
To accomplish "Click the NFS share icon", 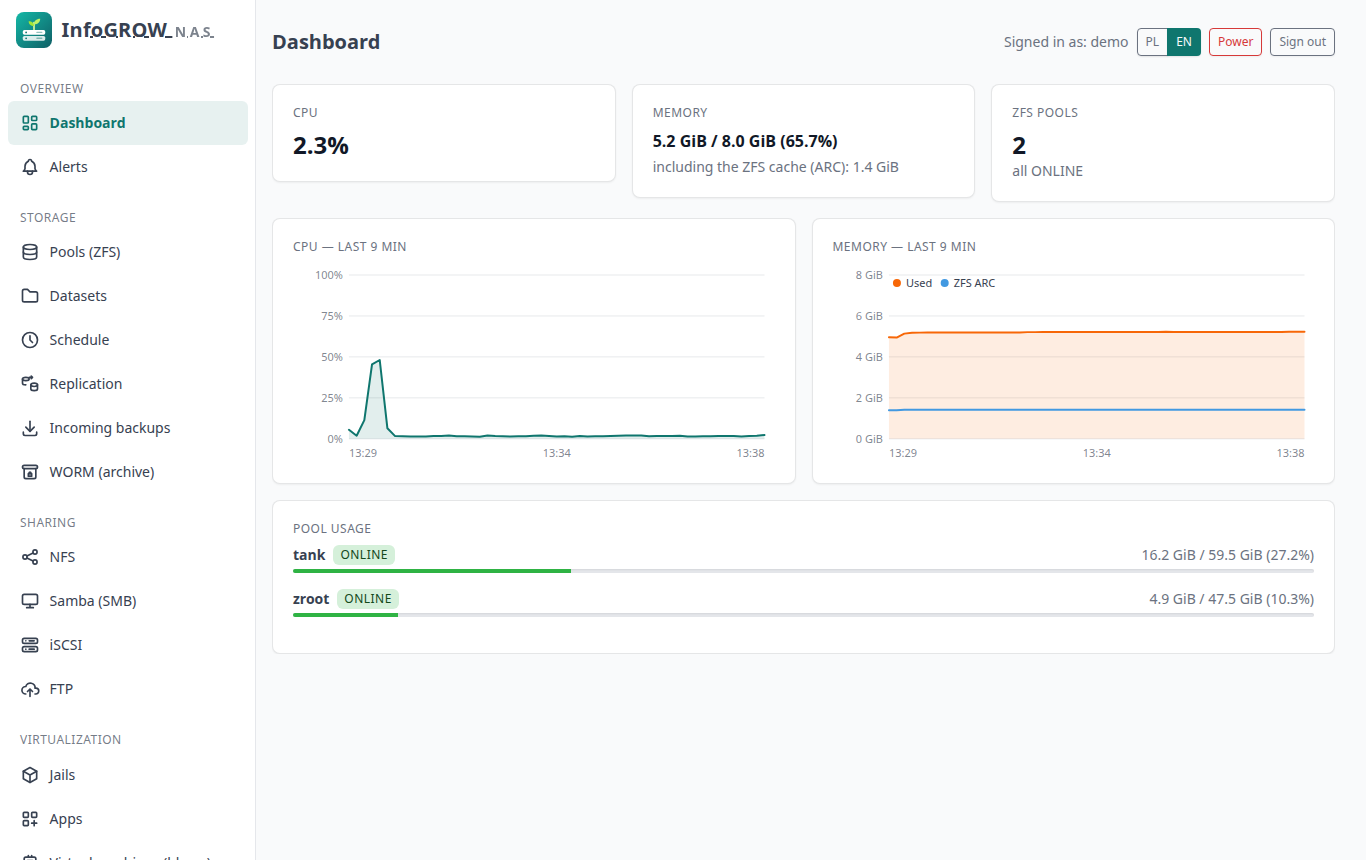I will coord(30,557).
